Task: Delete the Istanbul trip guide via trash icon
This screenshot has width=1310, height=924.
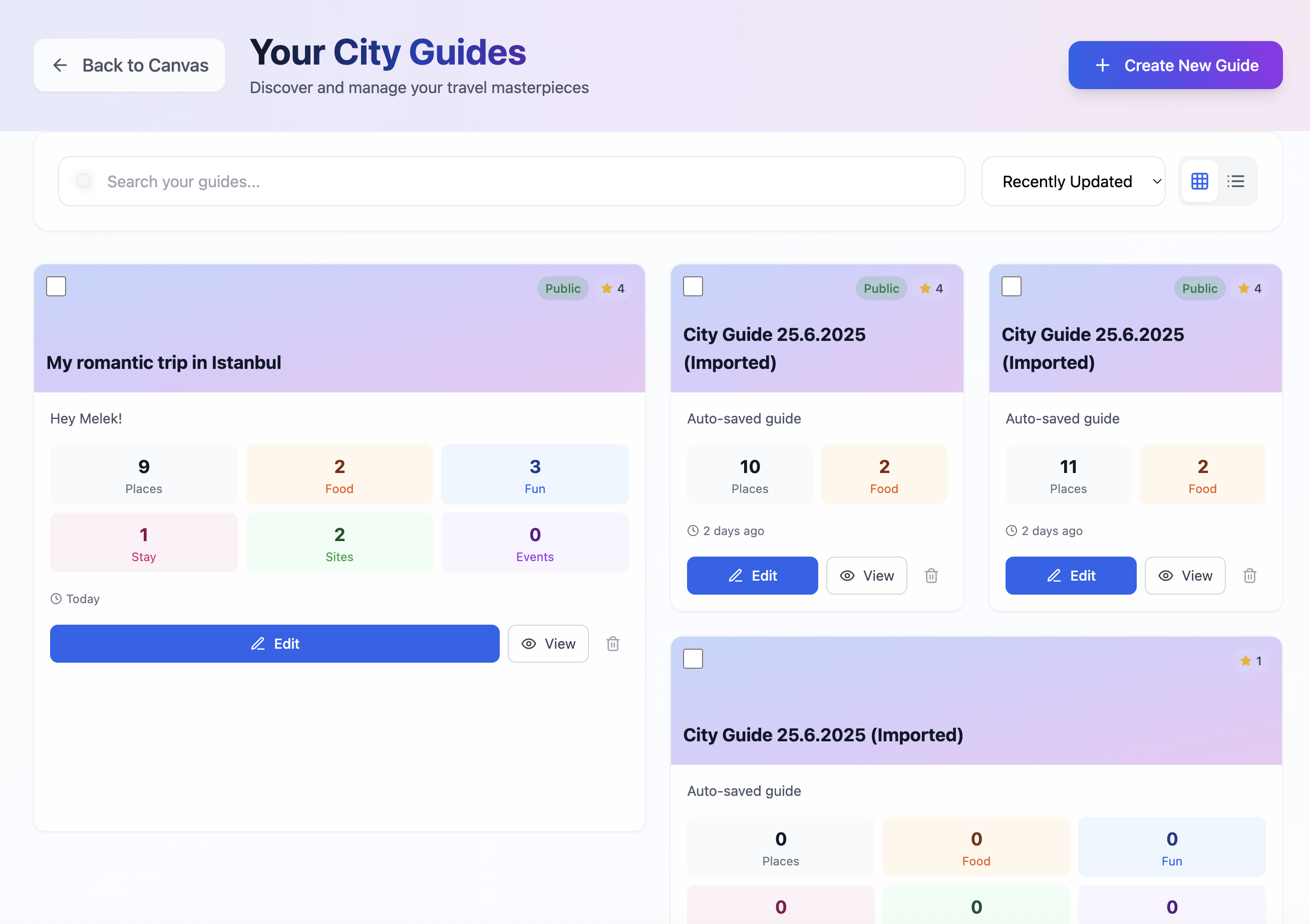Action: coord(613,643)
